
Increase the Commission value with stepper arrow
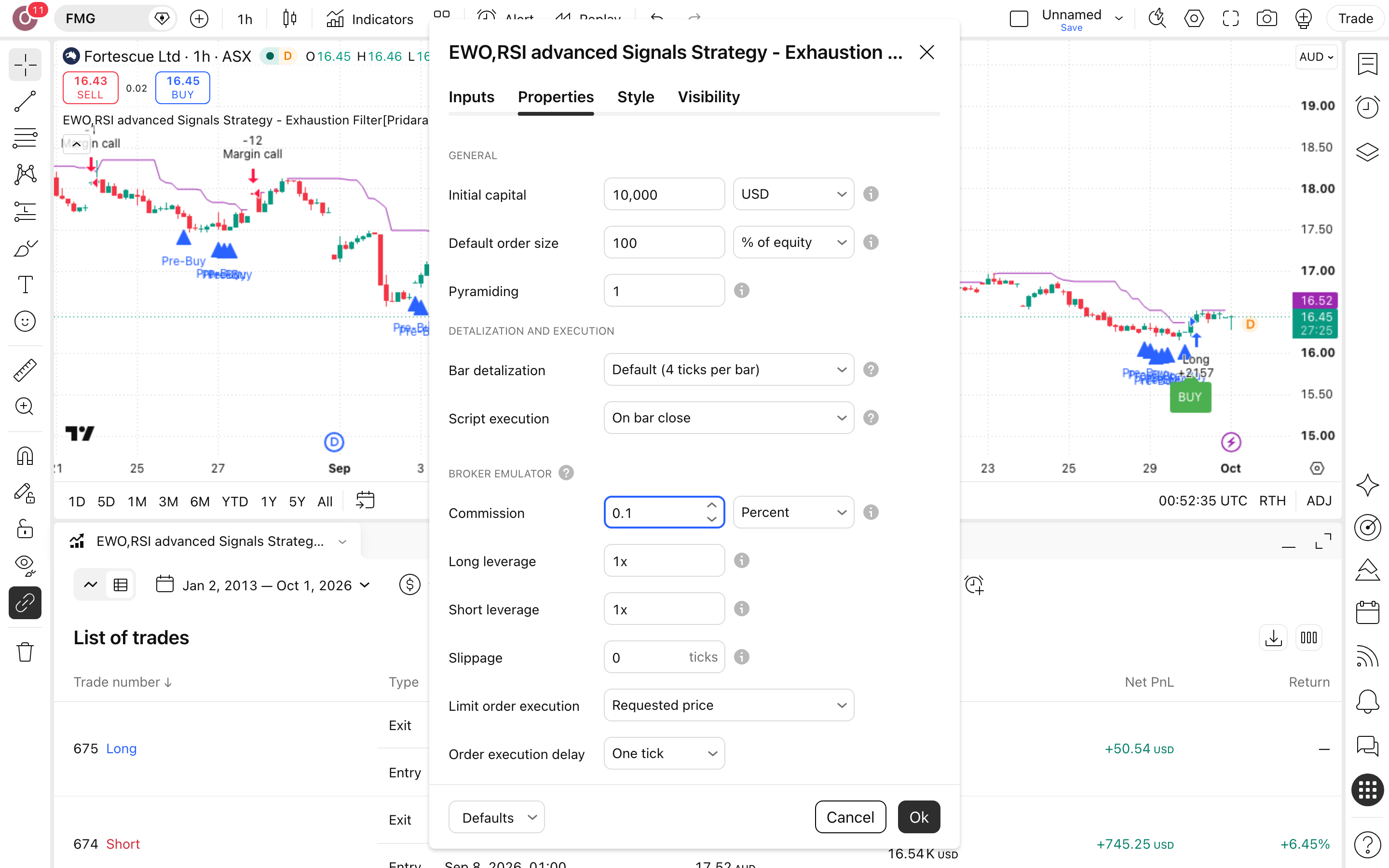712,505
